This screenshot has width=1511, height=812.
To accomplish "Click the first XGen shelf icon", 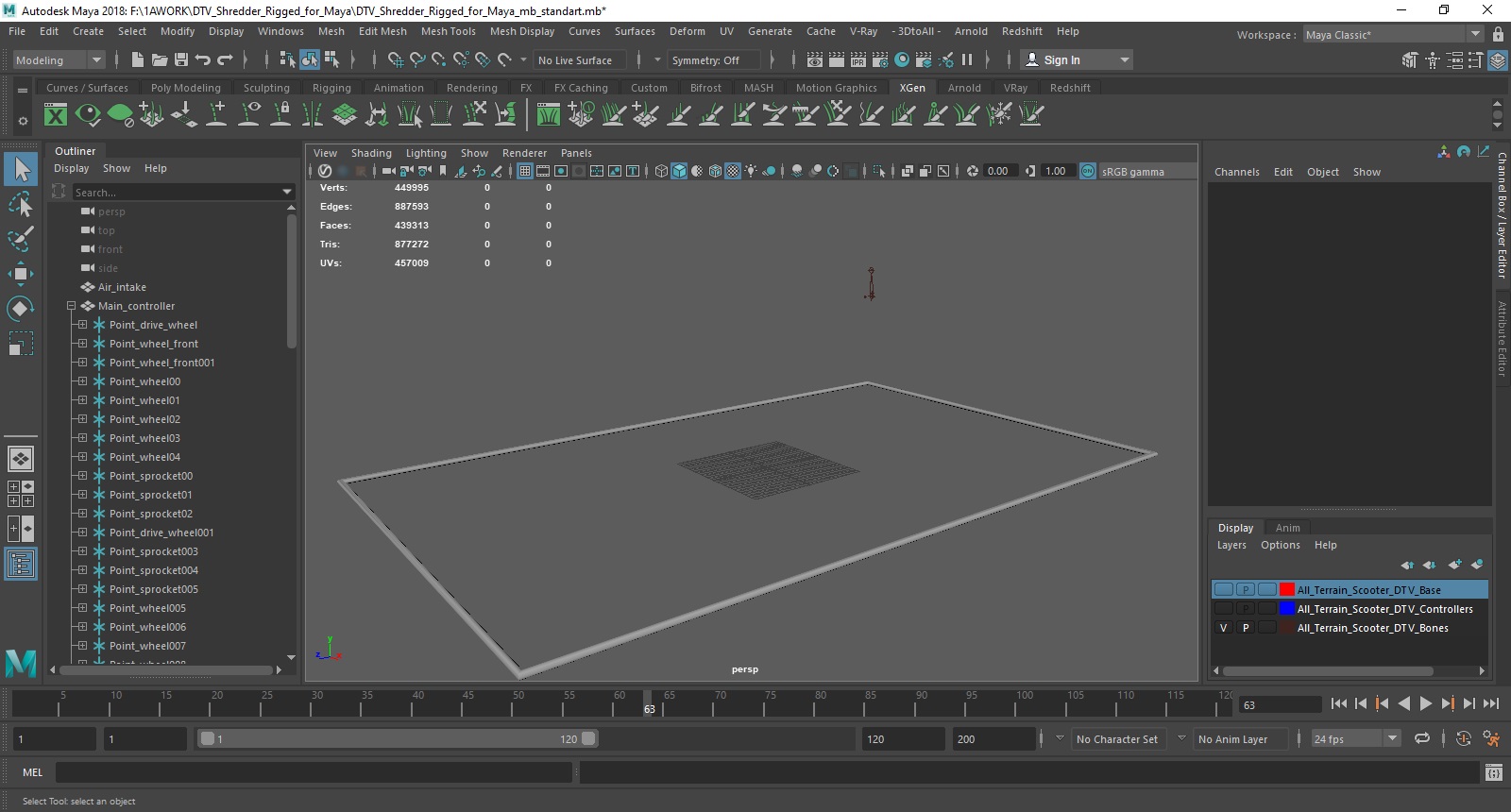I will (56, 115).
